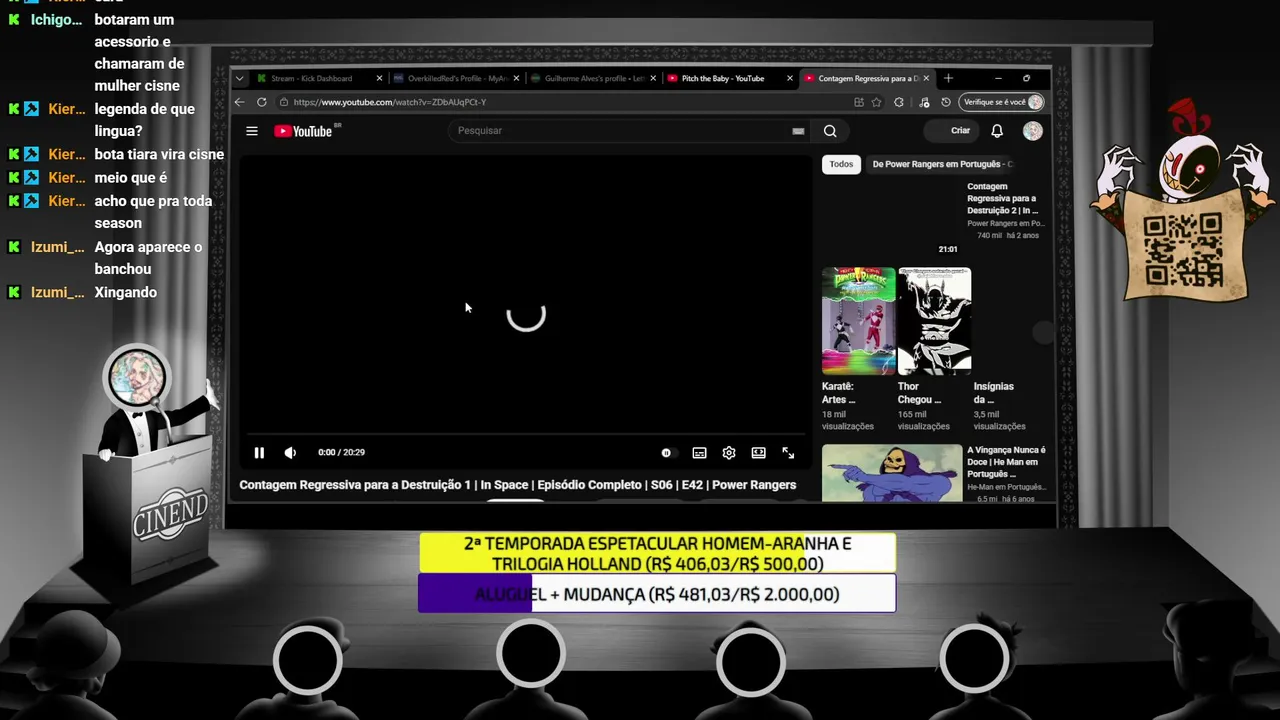Open the Karatê: Artes Short thumbnail
This screenshot has height=720, width=1280.
(x=859, y=321)
